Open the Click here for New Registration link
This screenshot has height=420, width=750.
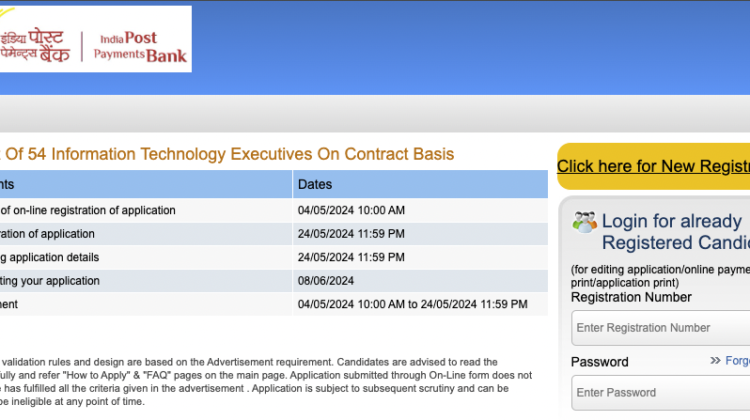click(652, 166)
